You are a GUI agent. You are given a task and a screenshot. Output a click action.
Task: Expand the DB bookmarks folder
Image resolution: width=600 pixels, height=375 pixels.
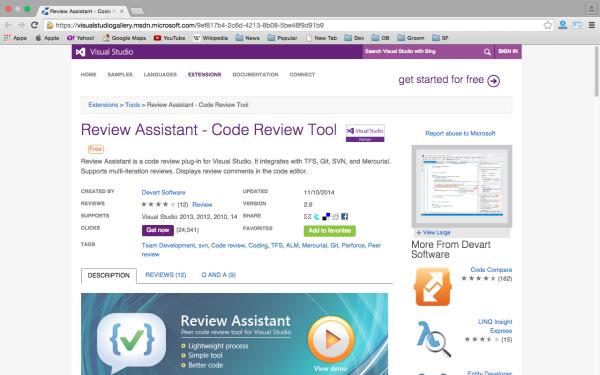pyautogui.click(x=381, y=38)
